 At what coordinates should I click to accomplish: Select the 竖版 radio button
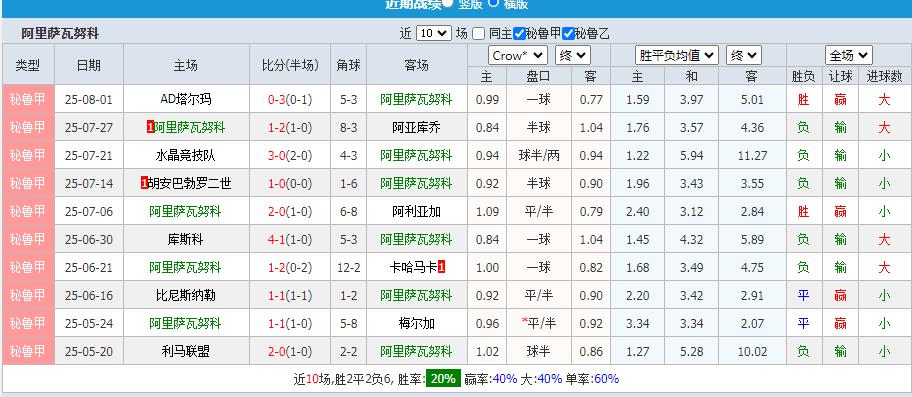click(447, 3)
